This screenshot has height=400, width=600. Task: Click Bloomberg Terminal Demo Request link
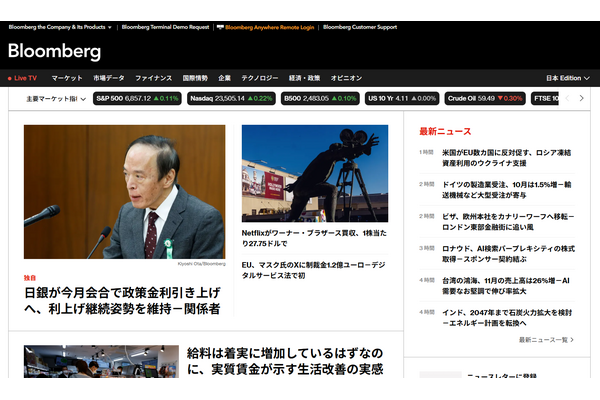[x=165, y=27]
